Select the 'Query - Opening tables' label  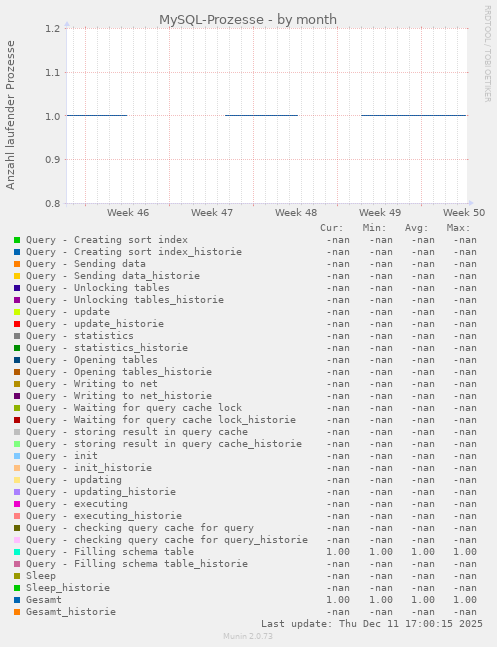(x=92, y=360)
